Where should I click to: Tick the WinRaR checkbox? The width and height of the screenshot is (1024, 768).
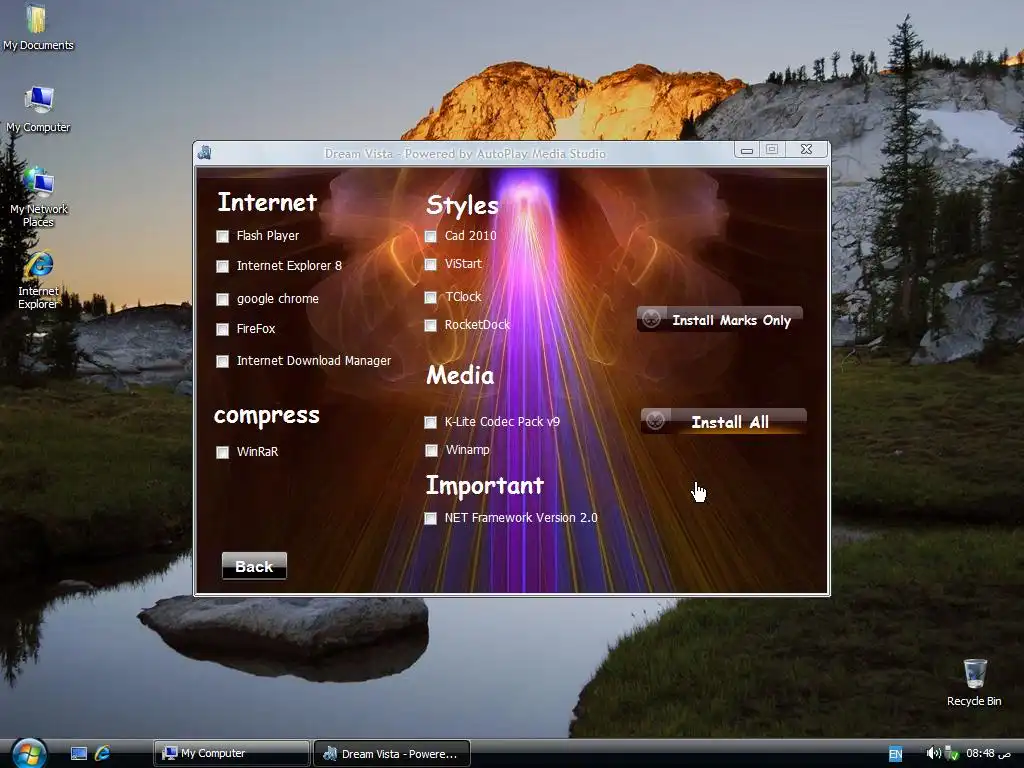coord(223,452)
